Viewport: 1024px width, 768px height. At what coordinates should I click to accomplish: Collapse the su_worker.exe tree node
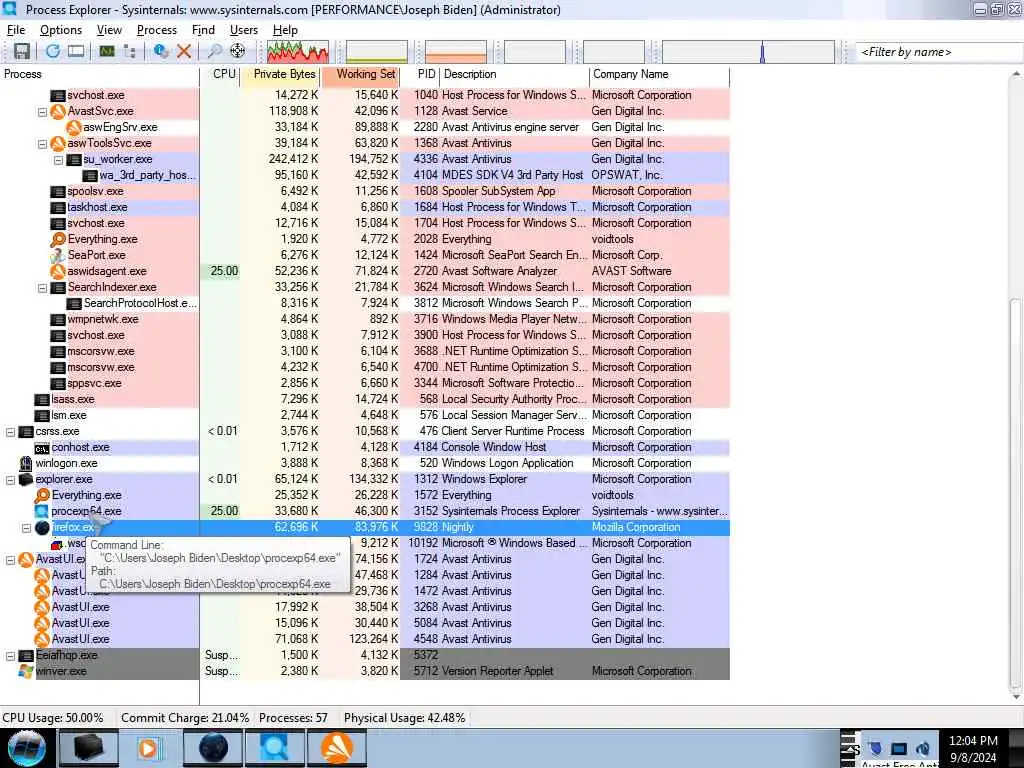pyautogui.click(x=58, y=159)
